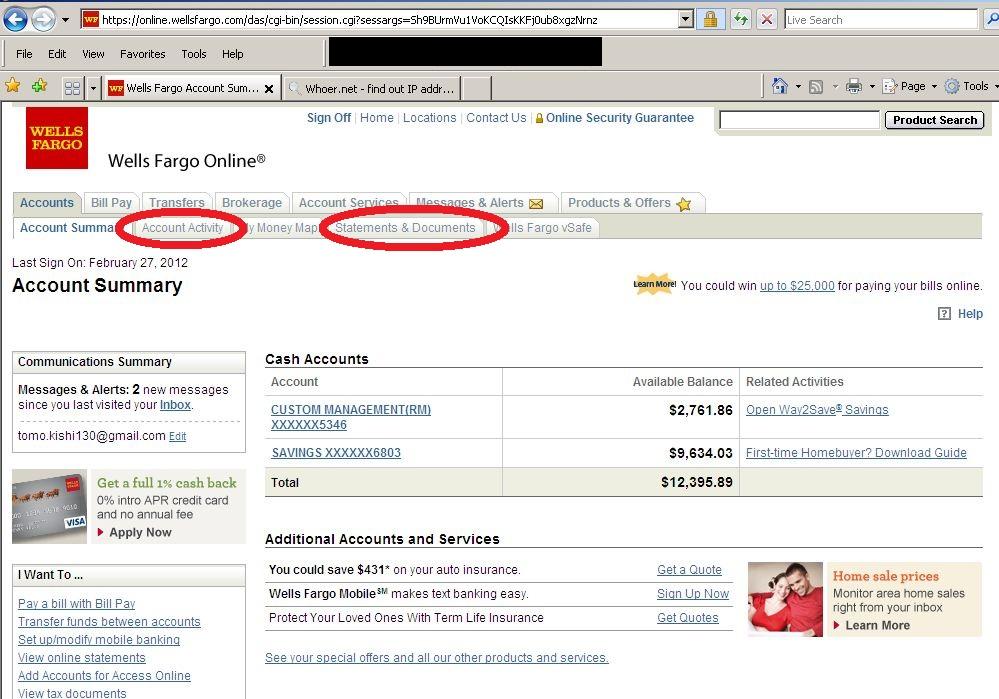
Task: Open the Account Activity sub-tab
Action: (x=182, y=227)
